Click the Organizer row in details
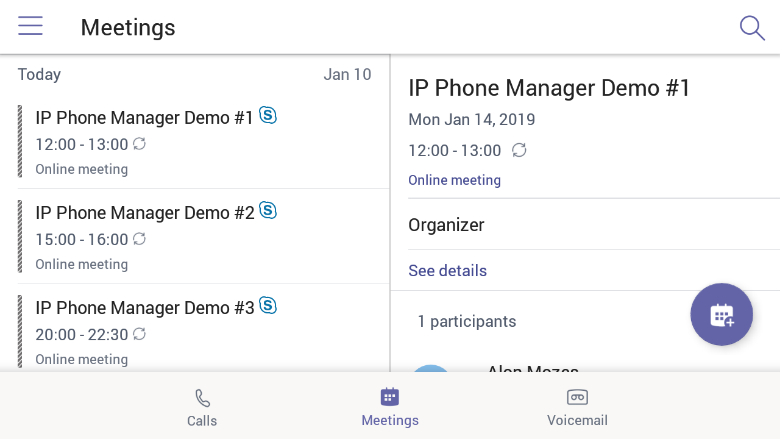Screen dimensions: 780x439 594,225
